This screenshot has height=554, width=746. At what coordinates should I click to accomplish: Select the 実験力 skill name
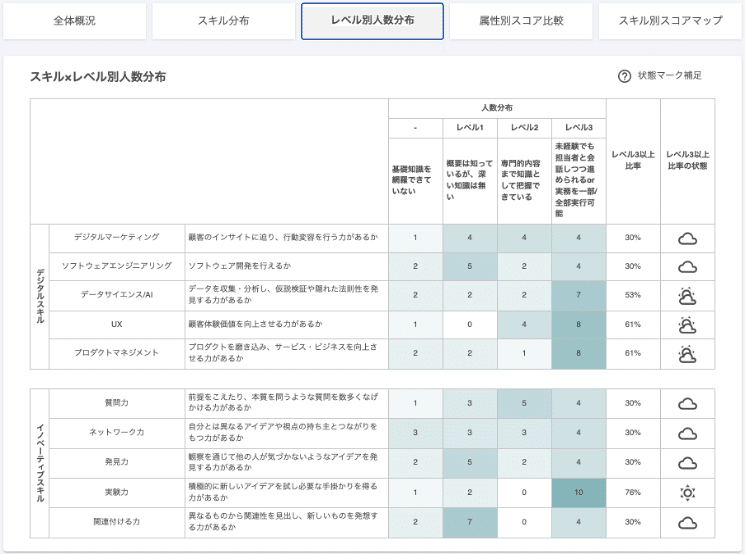click(x=117, y=492)
